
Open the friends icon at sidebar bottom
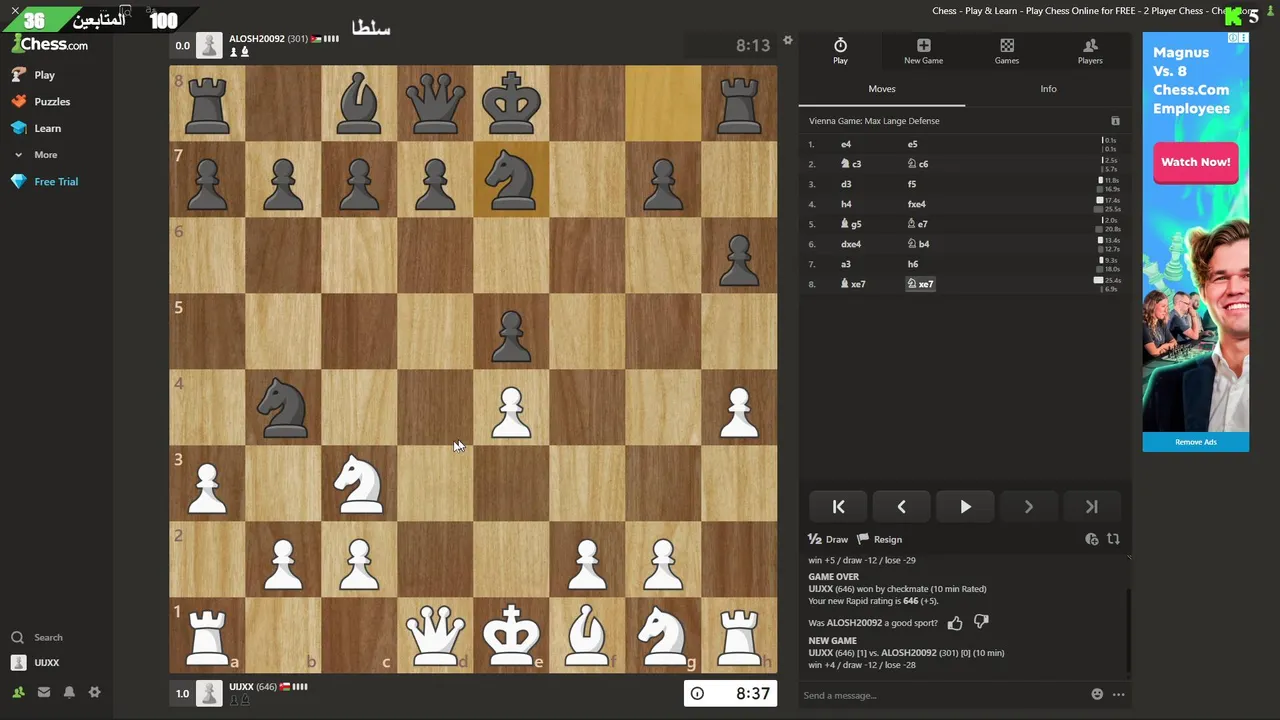(x=18, y=692)
